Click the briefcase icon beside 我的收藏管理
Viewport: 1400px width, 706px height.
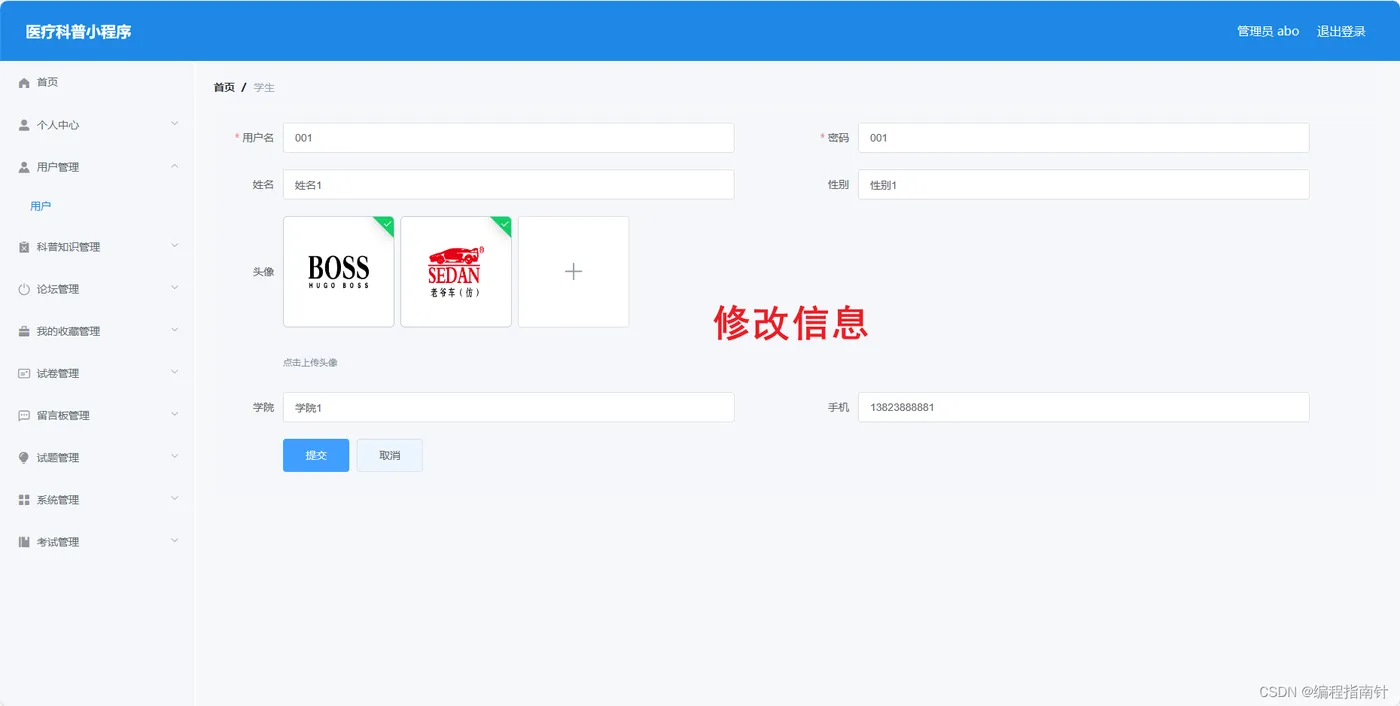click(x=24, y=331)
